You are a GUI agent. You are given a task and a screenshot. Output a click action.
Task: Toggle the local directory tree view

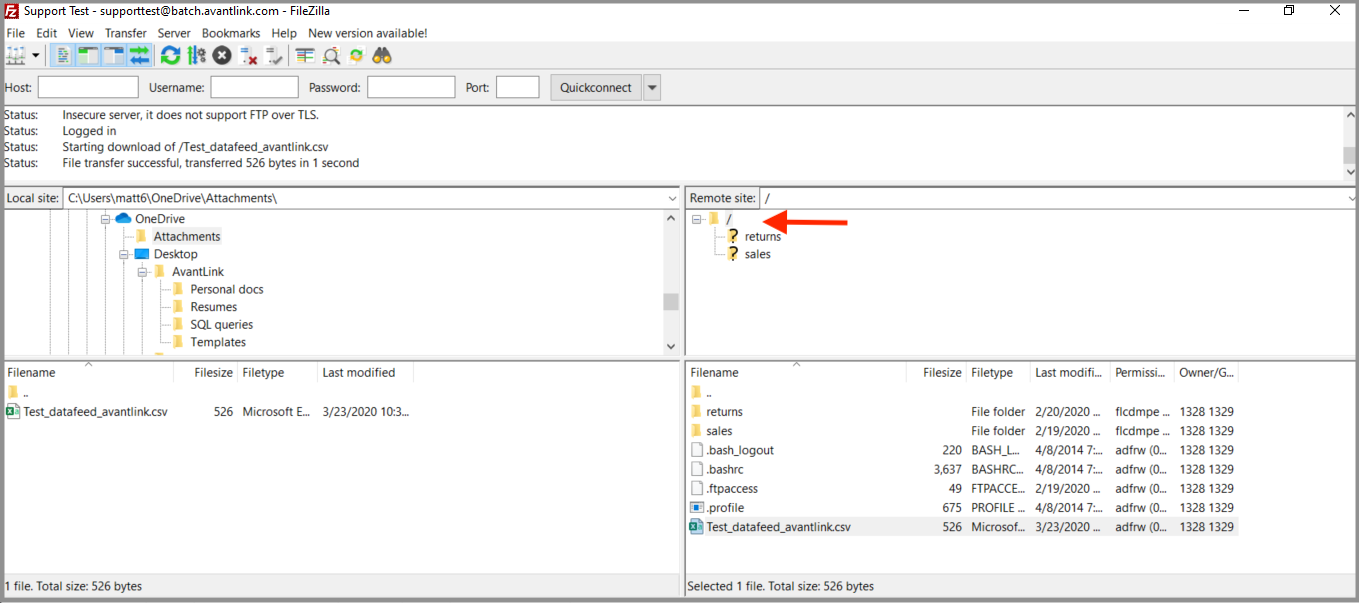point(88,56)
